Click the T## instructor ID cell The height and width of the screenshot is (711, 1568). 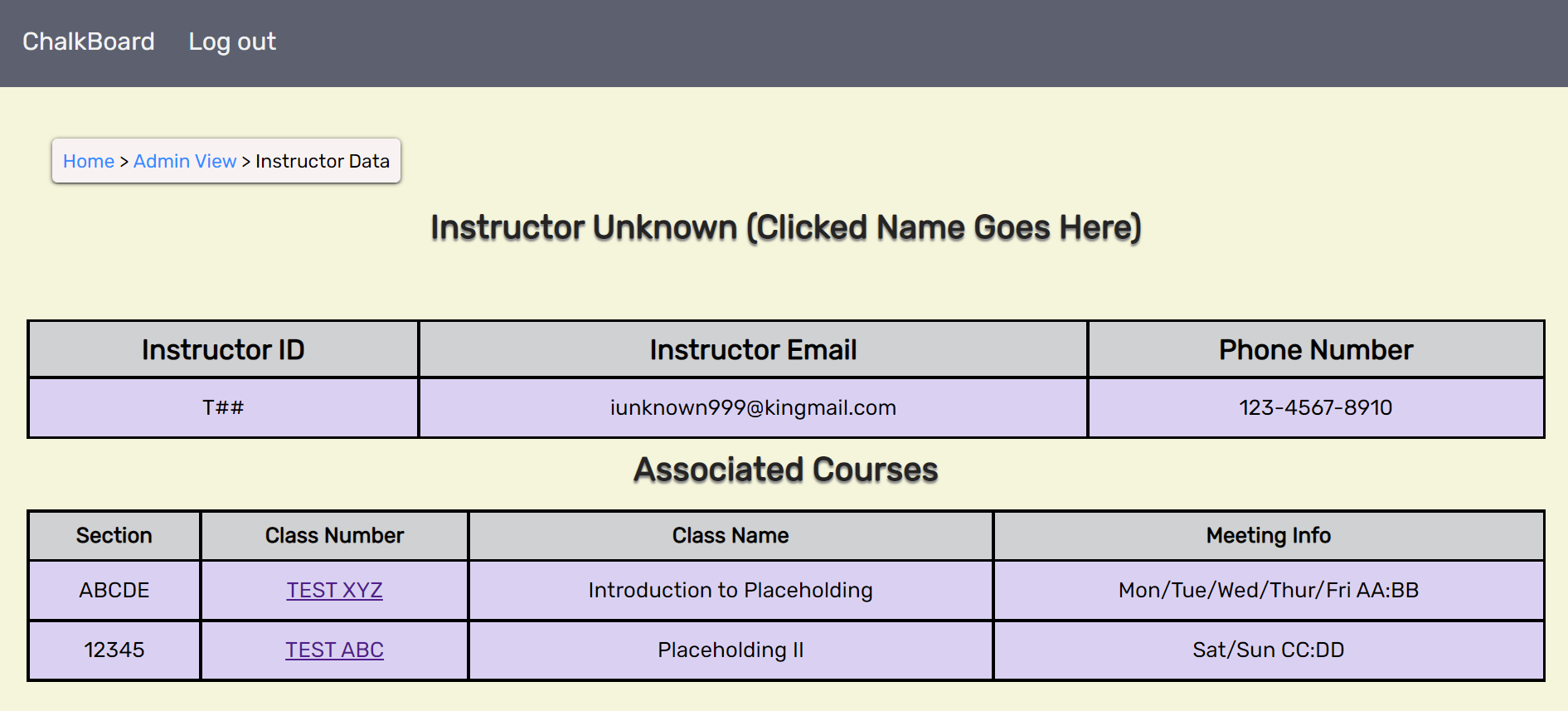click(223, 407)
